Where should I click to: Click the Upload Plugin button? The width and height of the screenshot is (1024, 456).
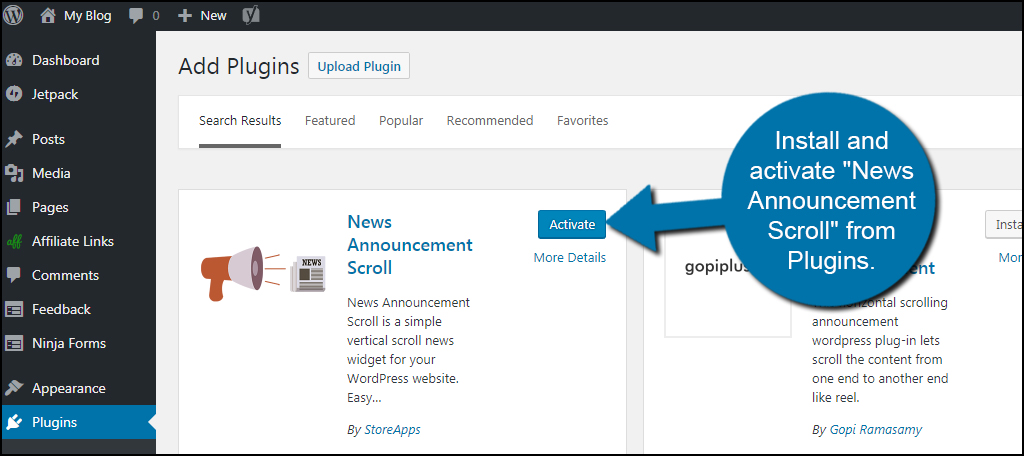tap(359, 67)
